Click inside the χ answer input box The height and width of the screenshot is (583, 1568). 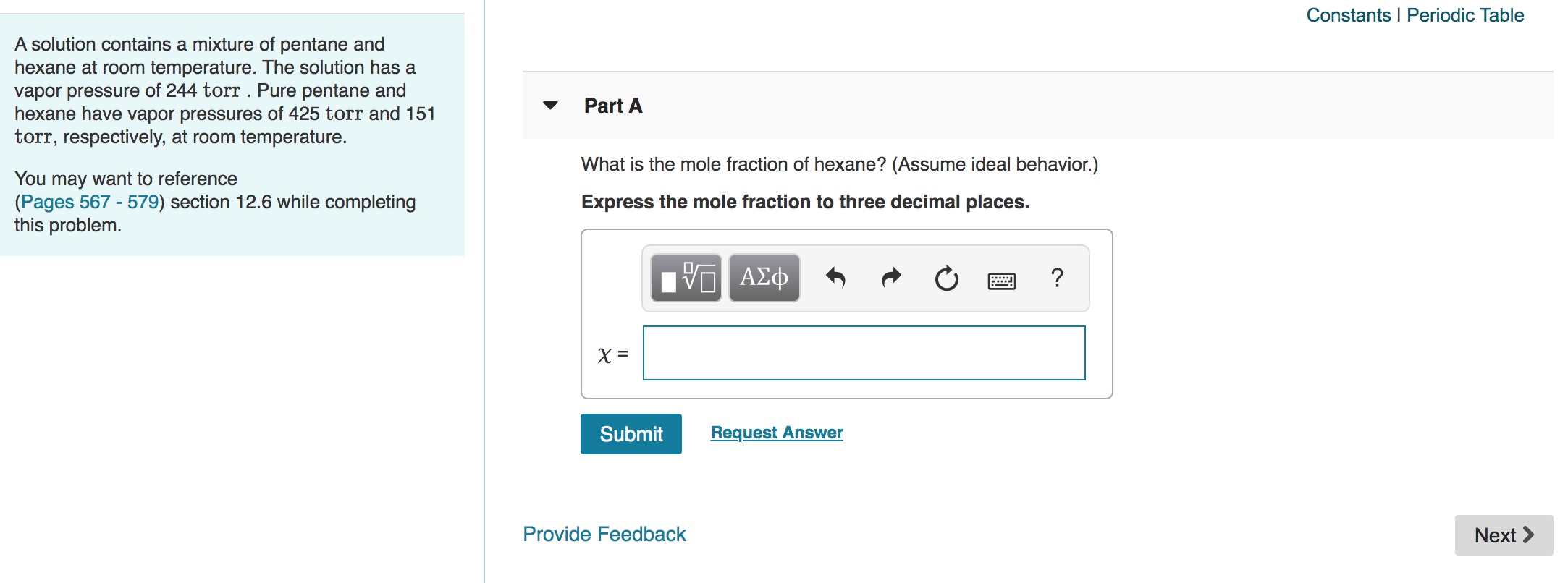(863, 353)
